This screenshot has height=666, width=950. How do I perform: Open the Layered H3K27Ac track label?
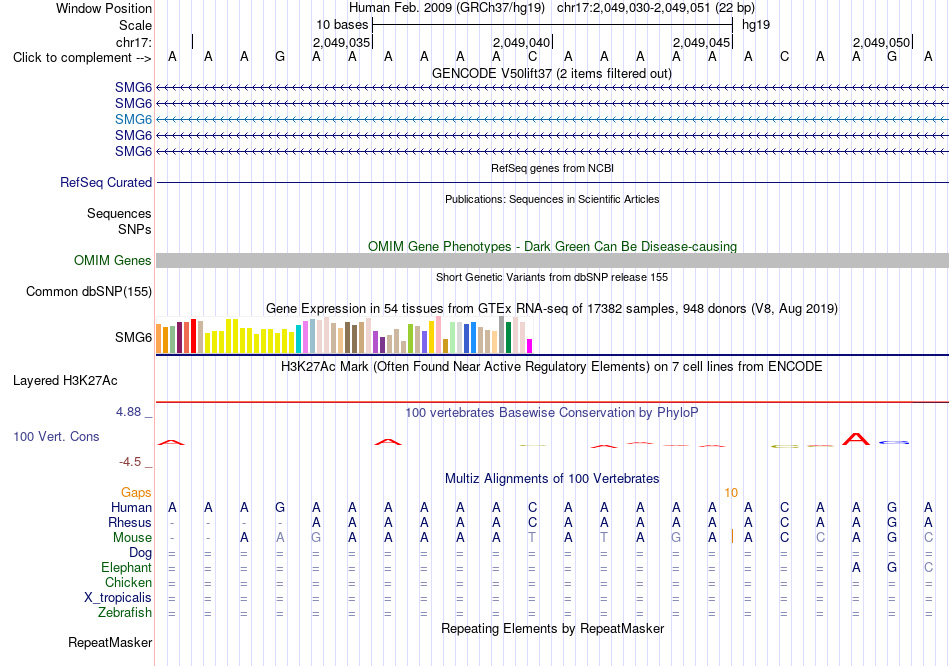[65, 381]
